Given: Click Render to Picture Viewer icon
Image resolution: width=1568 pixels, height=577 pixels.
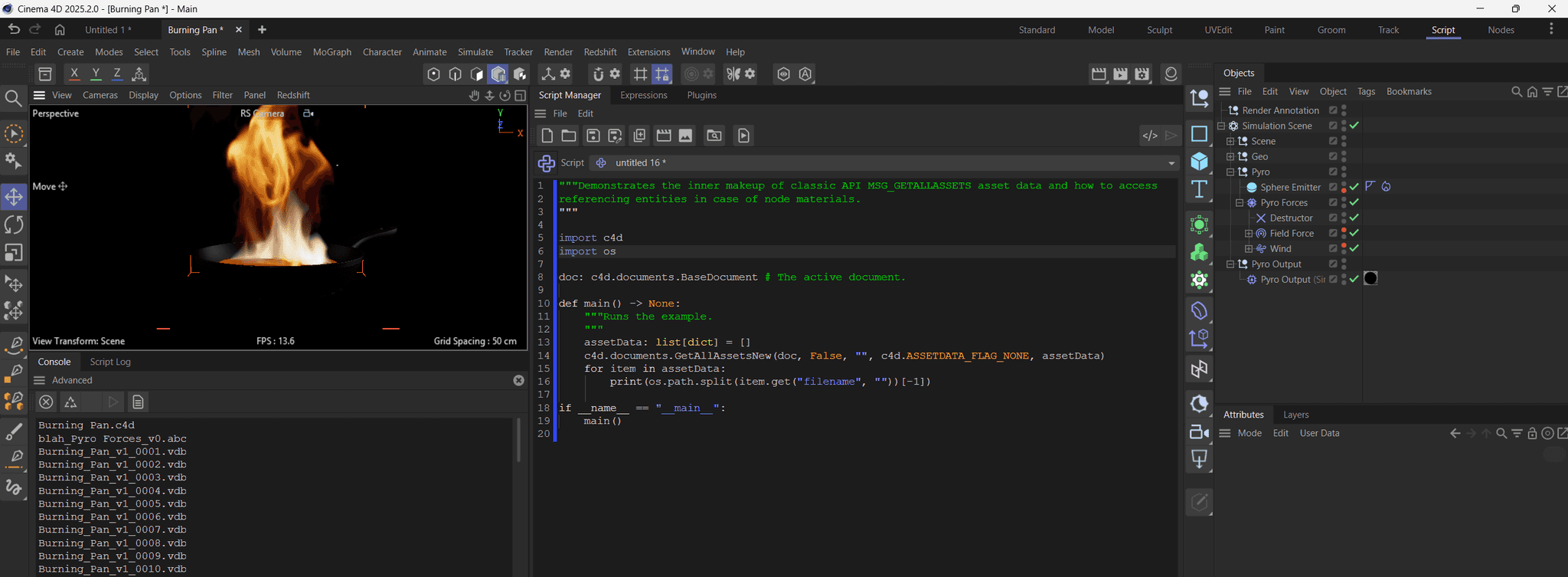Looking at the screenshot, I should (1121, 74).
